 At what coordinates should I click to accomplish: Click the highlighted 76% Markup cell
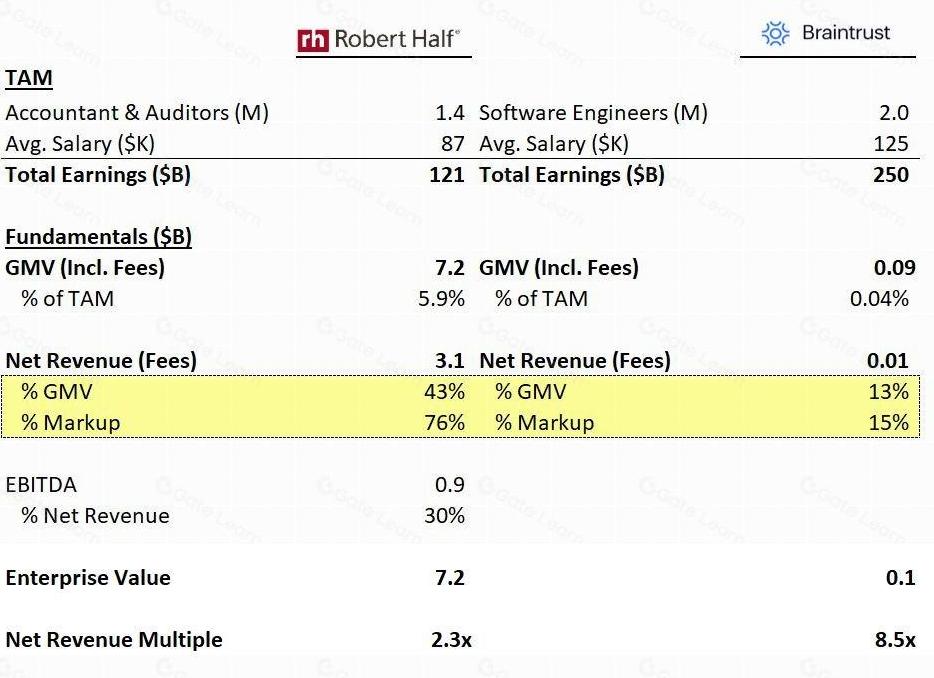(444, 423)
